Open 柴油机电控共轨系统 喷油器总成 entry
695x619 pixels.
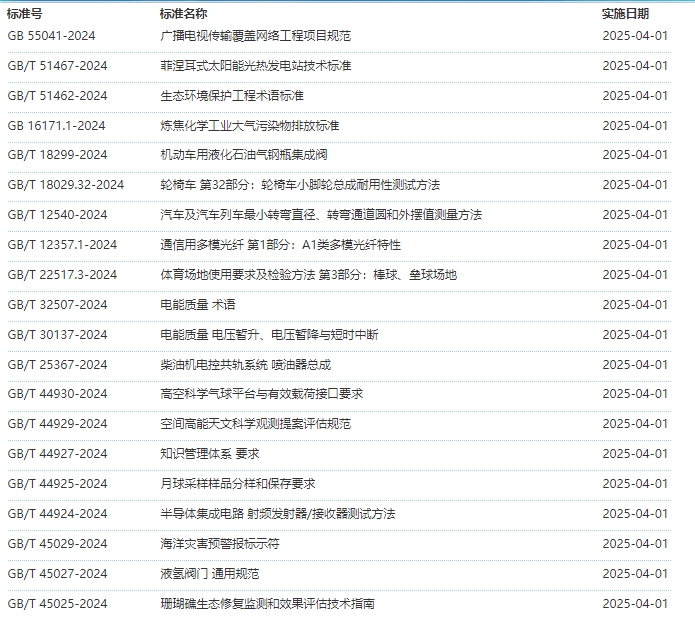coord(245,365)
